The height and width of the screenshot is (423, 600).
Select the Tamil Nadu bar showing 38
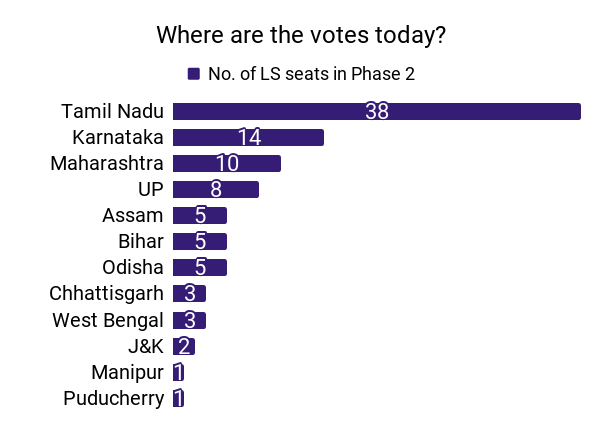[376, 111]
